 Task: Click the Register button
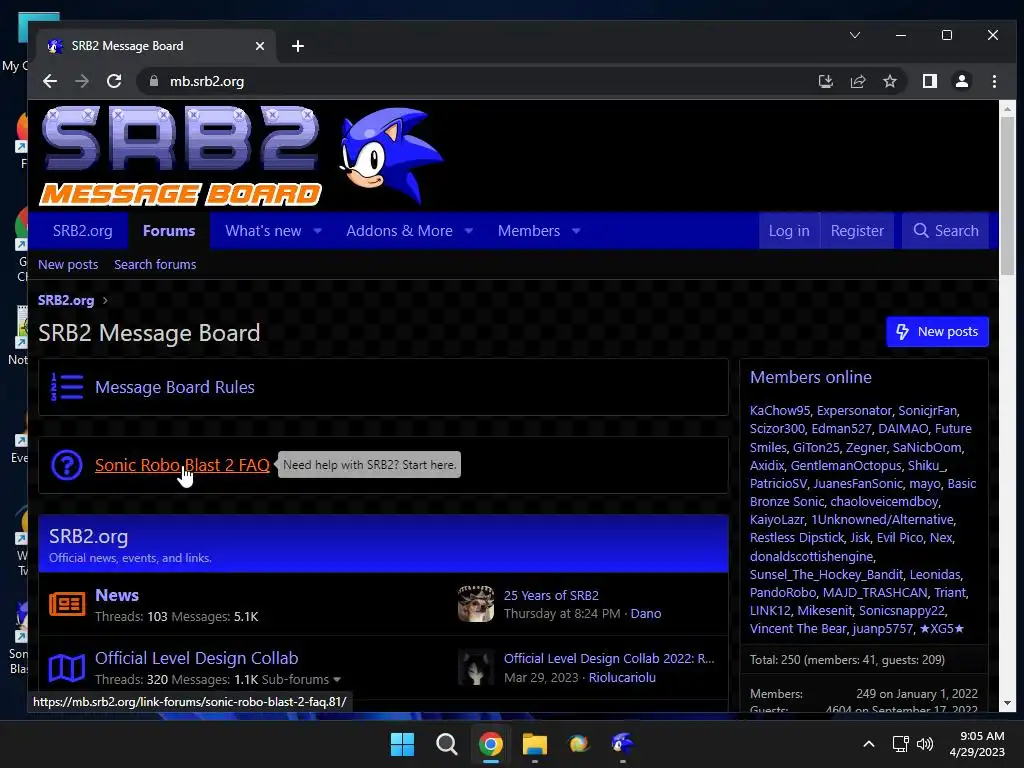click(x=857, y=231)
